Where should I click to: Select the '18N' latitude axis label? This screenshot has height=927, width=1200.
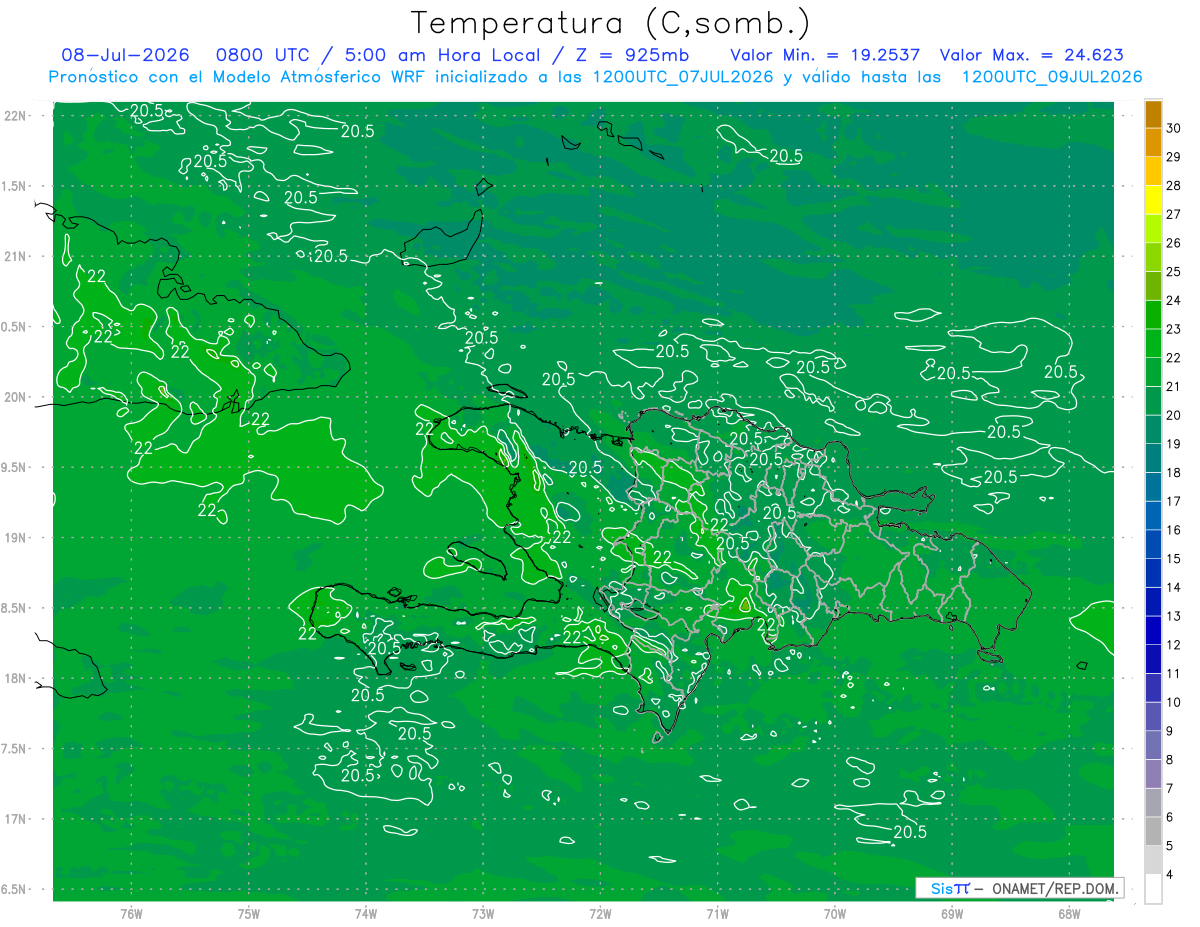tap(14, 678)
